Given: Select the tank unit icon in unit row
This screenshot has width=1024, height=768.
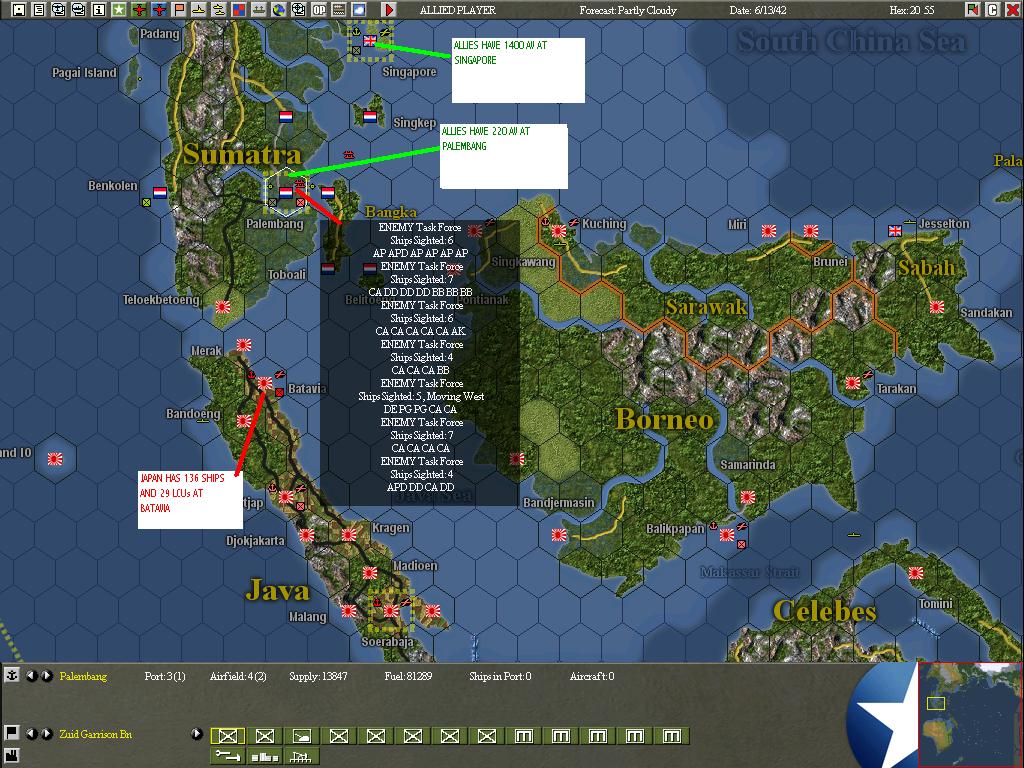Looking at the screenshot, I should pos(302,736).
